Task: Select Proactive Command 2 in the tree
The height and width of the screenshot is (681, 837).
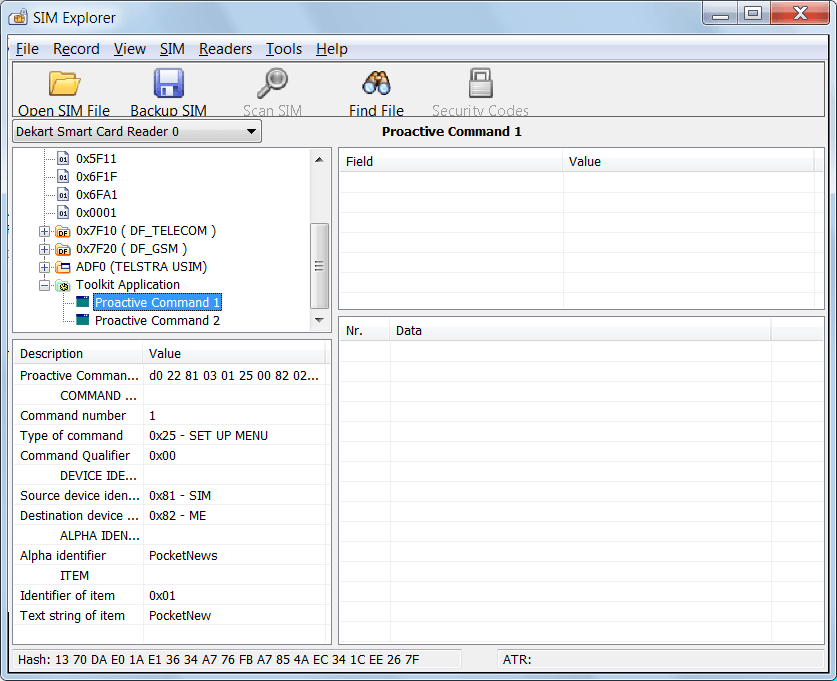Action: pos(157,321)
